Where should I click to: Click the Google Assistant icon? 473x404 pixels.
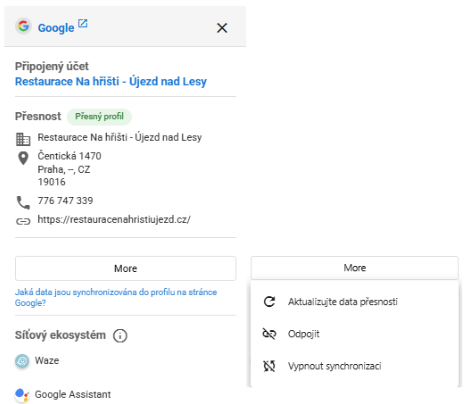click(22, 394)
